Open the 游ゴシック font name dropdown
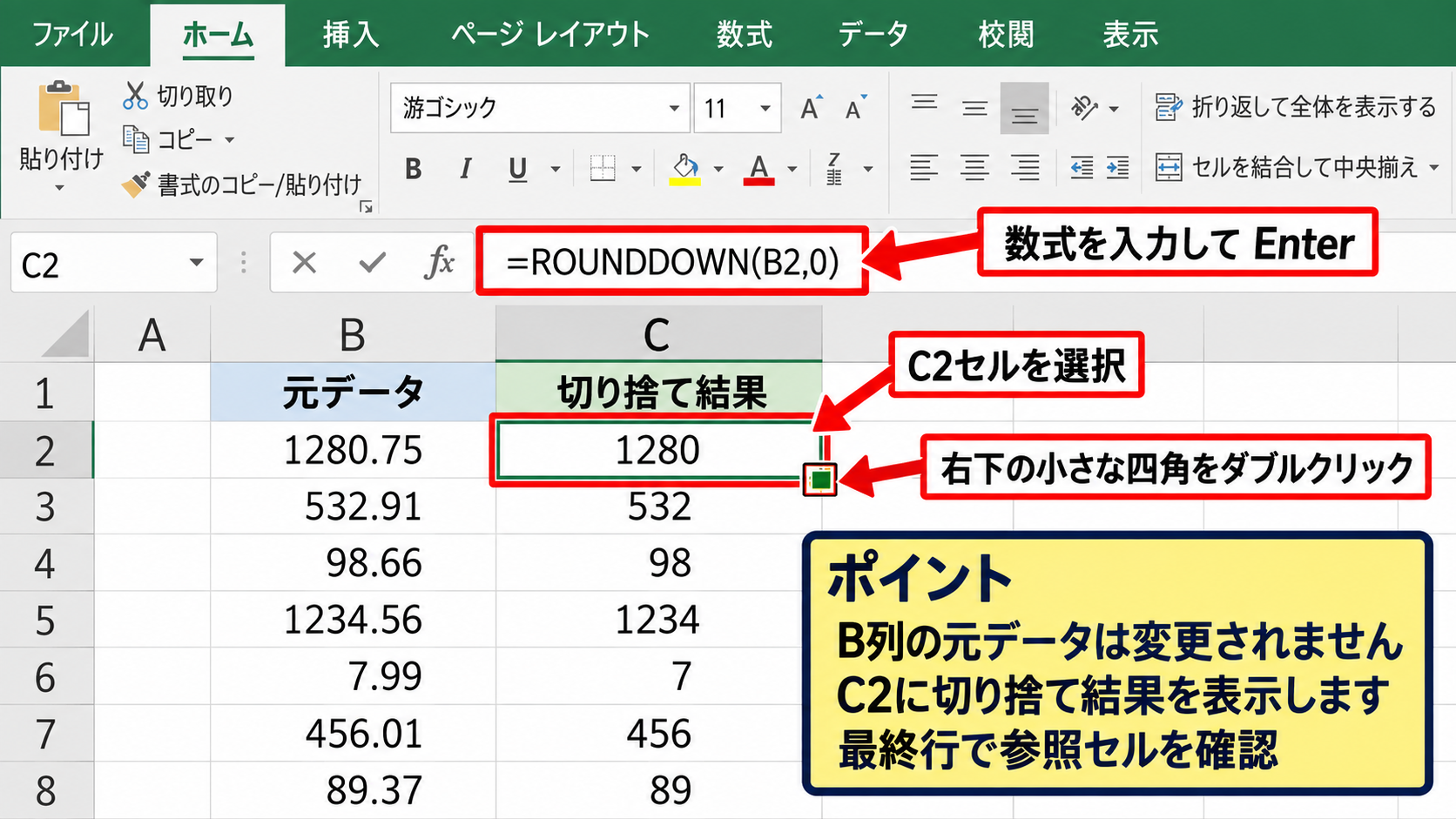This screenshot has height=819, width=1456. (x=674, y=108)
